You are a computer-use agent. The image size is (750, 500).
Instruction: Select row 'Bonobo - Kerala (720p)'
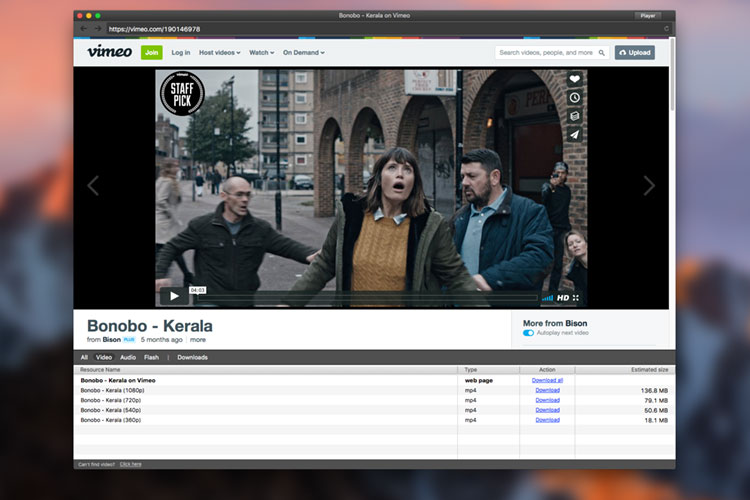[x=375, y=400]
